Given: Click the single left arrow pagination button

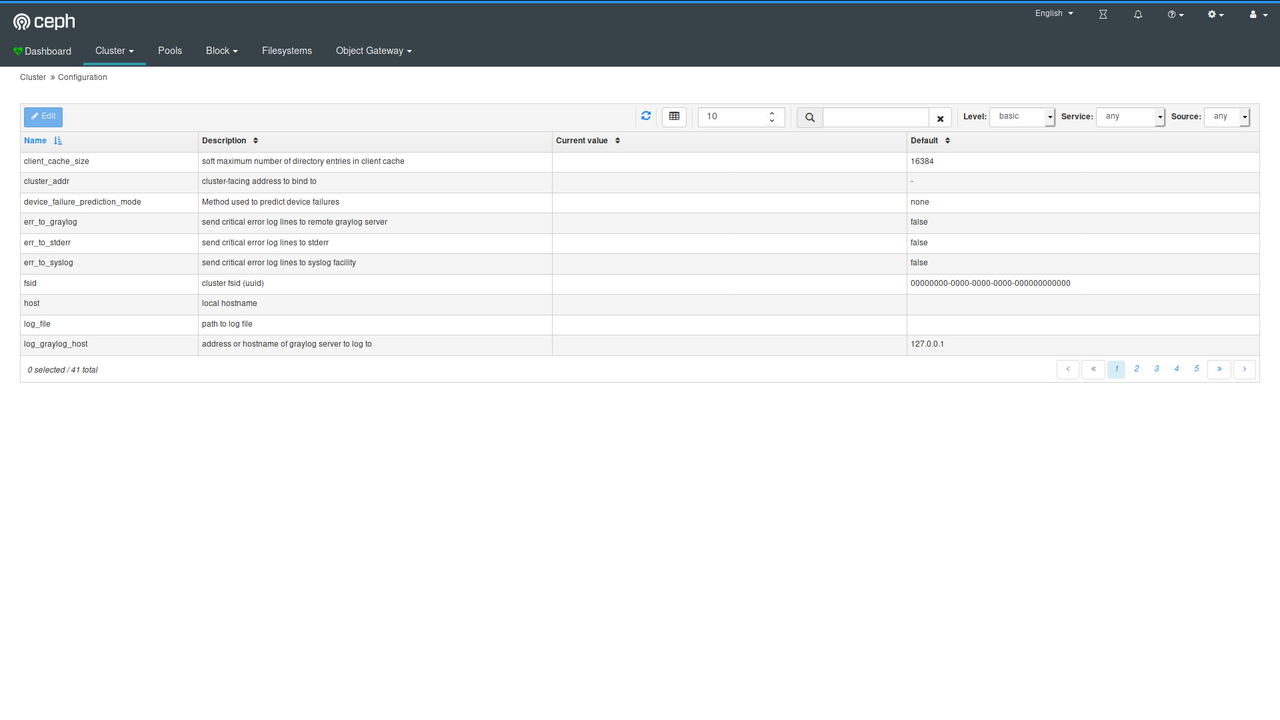Looking at the screenshot, I should coord(1068,369).
